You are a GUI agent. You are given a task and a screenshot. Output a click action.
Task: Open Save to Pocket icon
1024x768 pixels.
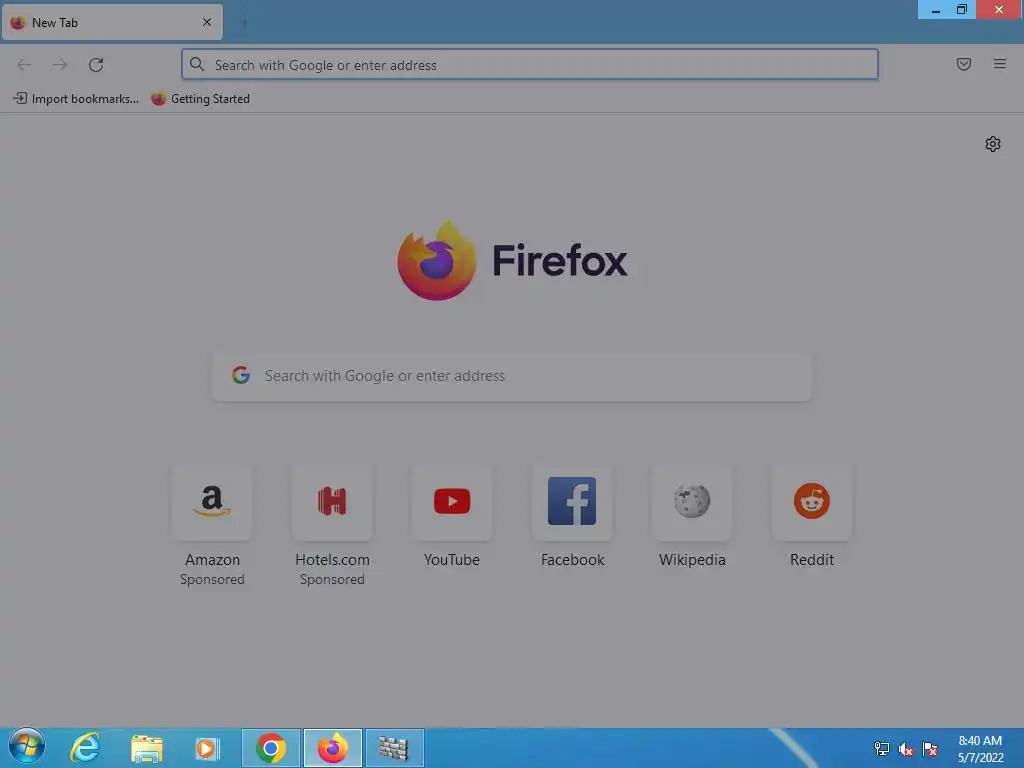pos(963,64)
